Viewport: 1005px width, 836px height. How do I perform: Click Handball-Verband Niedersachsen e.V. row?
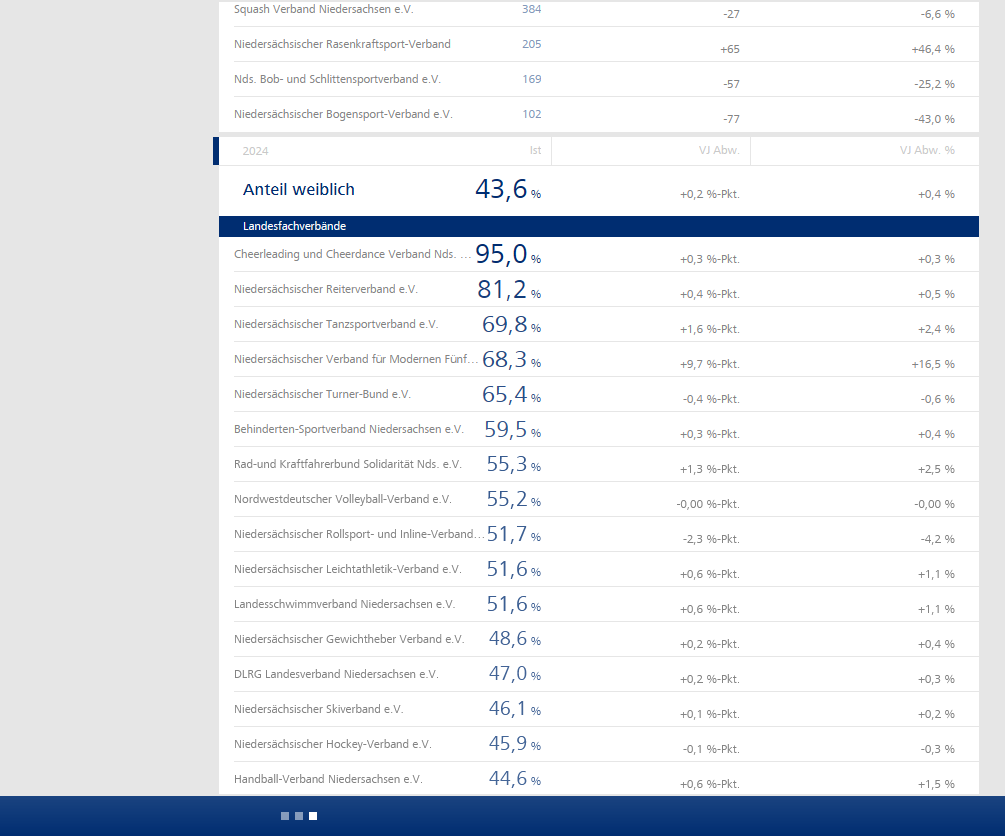pos(328,779)
